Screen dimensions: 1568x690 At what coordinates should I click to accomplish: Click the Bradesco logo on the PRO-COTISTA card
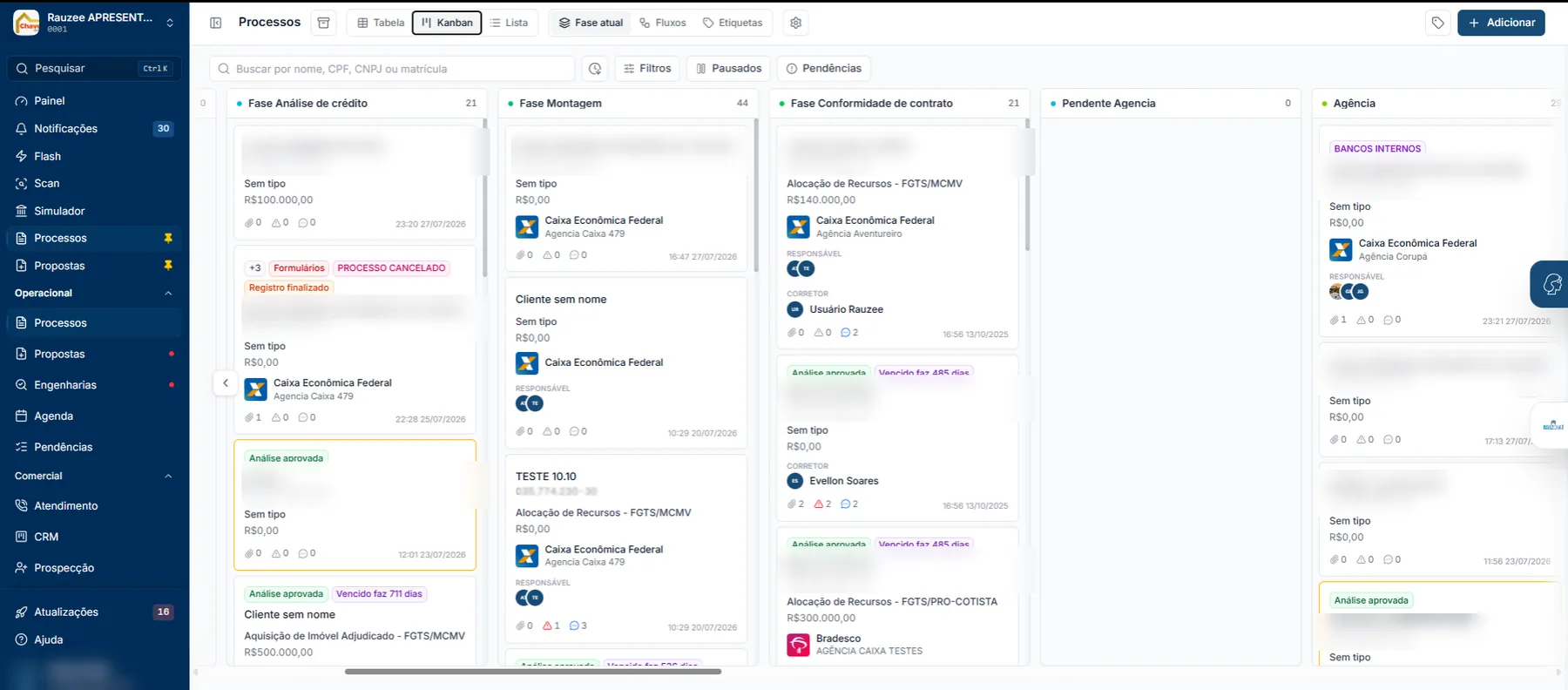[x=798, y=645]
